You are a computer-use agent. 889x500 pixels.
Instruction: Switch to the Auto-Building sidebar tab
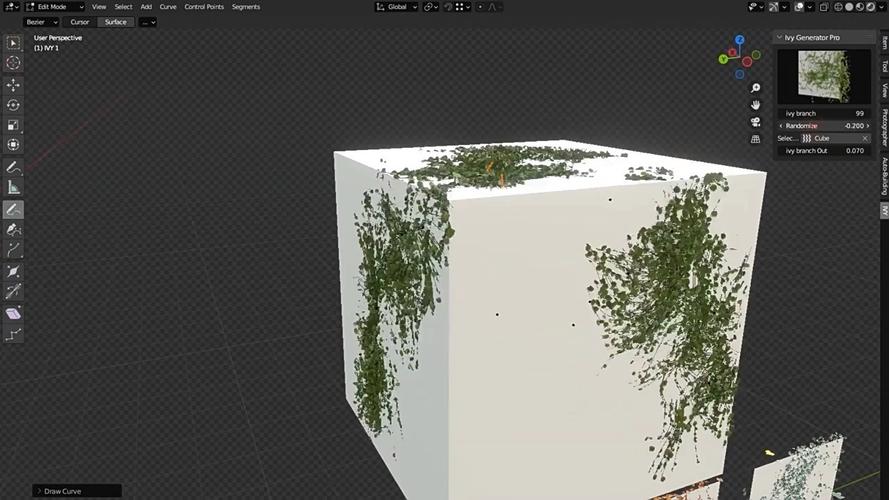pyautogui.click(x=884, y=176)
